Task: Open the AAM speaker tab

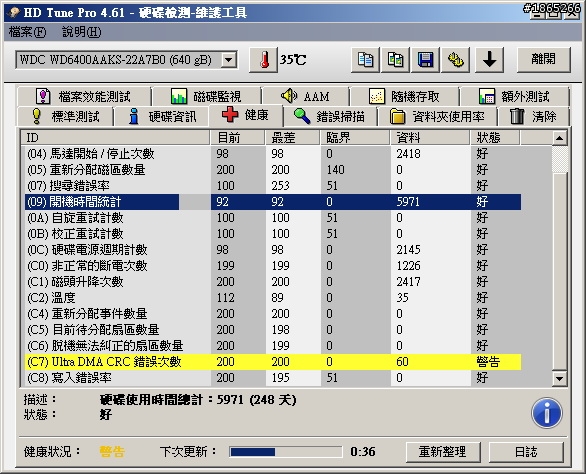Action: [305, 96]
